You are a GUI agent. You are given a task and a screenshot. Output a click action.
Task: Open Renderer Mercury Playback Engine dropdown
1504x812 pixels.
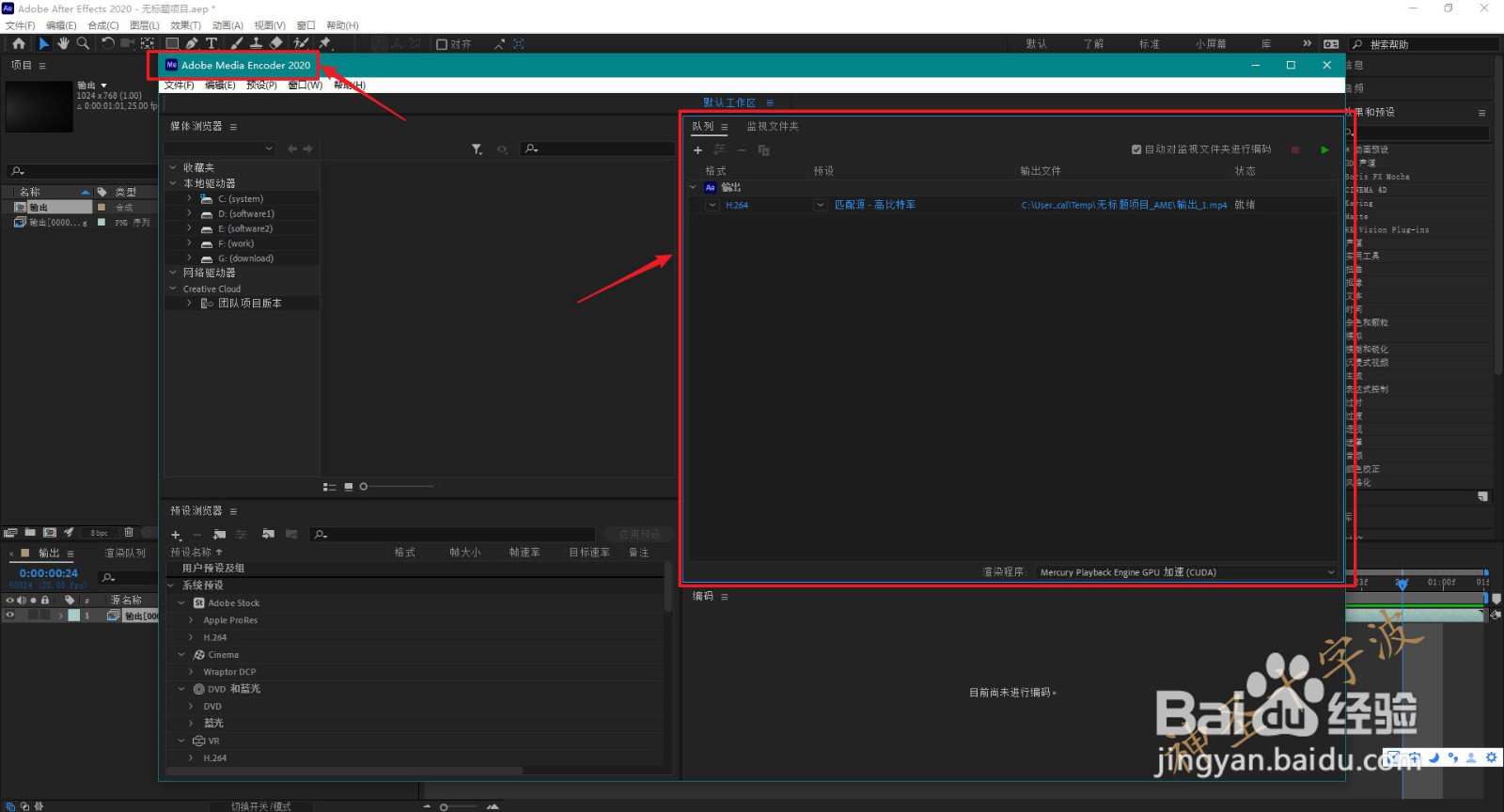(1187, 572)
